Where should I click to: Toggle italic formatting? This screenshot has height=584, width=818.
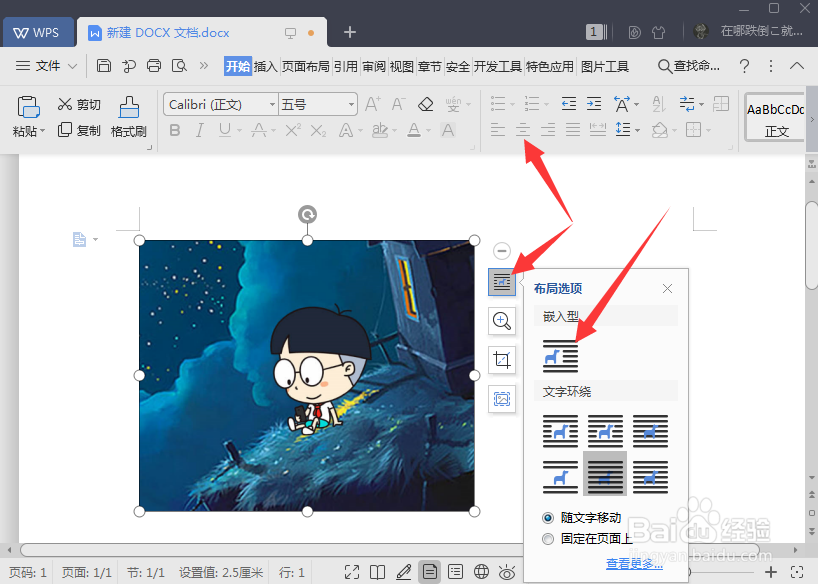200,130
